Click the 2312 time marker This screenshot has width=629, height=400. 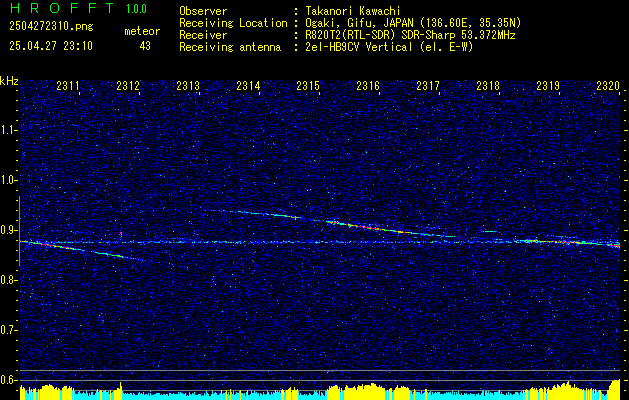[128, 85]
